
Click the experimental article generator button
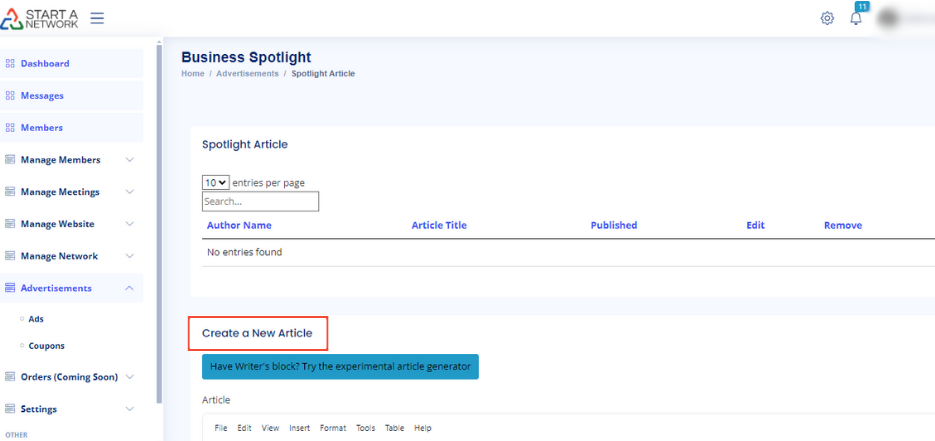pos(340,366)
